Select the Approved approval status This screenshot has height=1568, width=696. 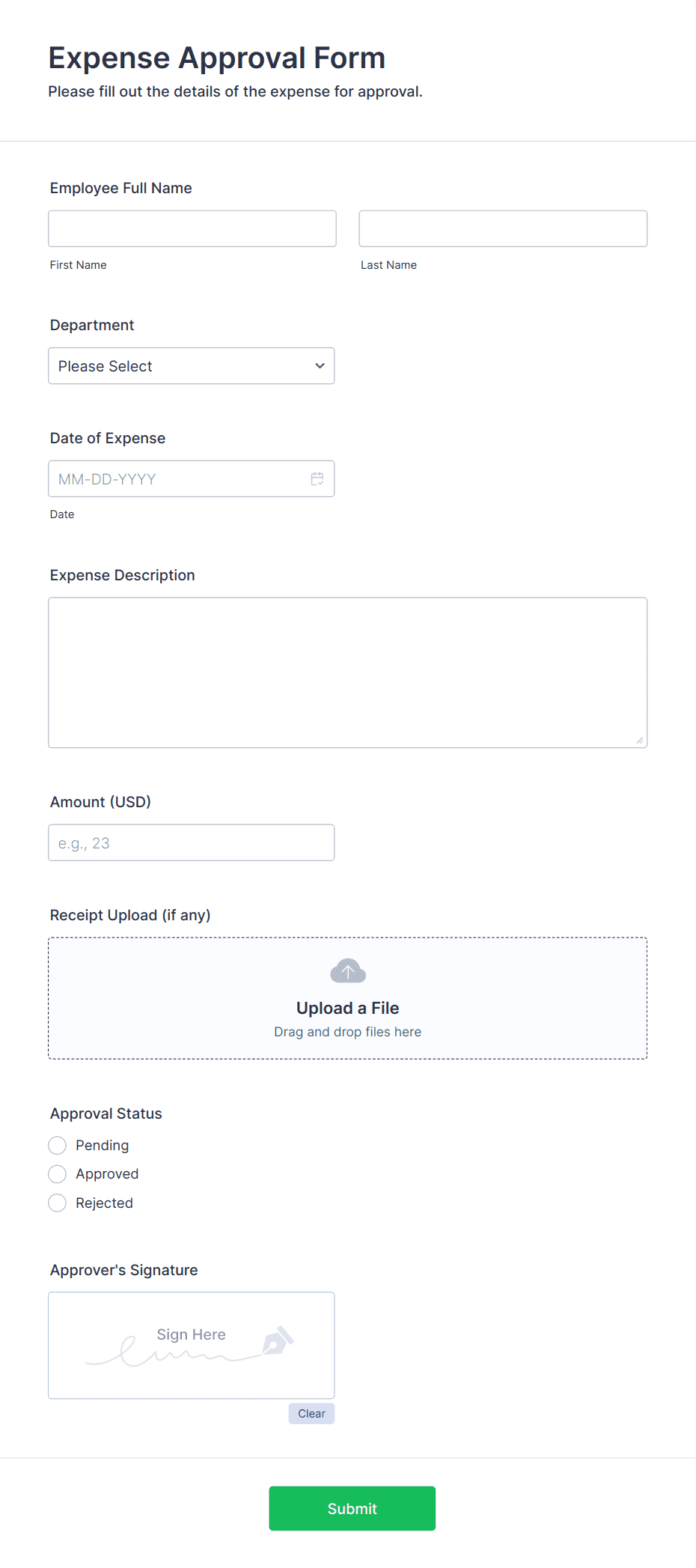point(57,1173)
